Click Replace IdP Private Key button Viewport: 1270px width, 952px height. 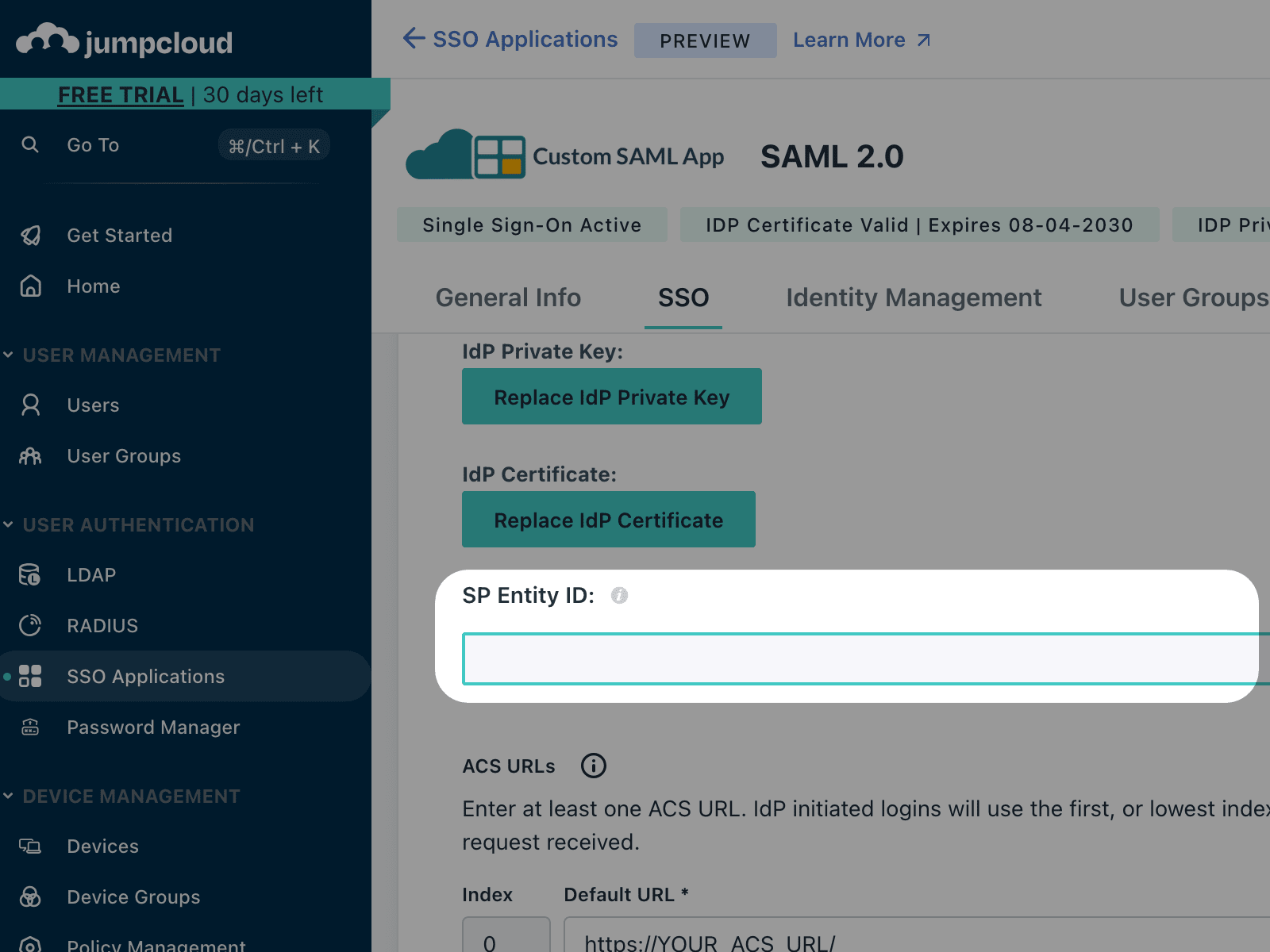pyautogui.click(x=612, y=397)
